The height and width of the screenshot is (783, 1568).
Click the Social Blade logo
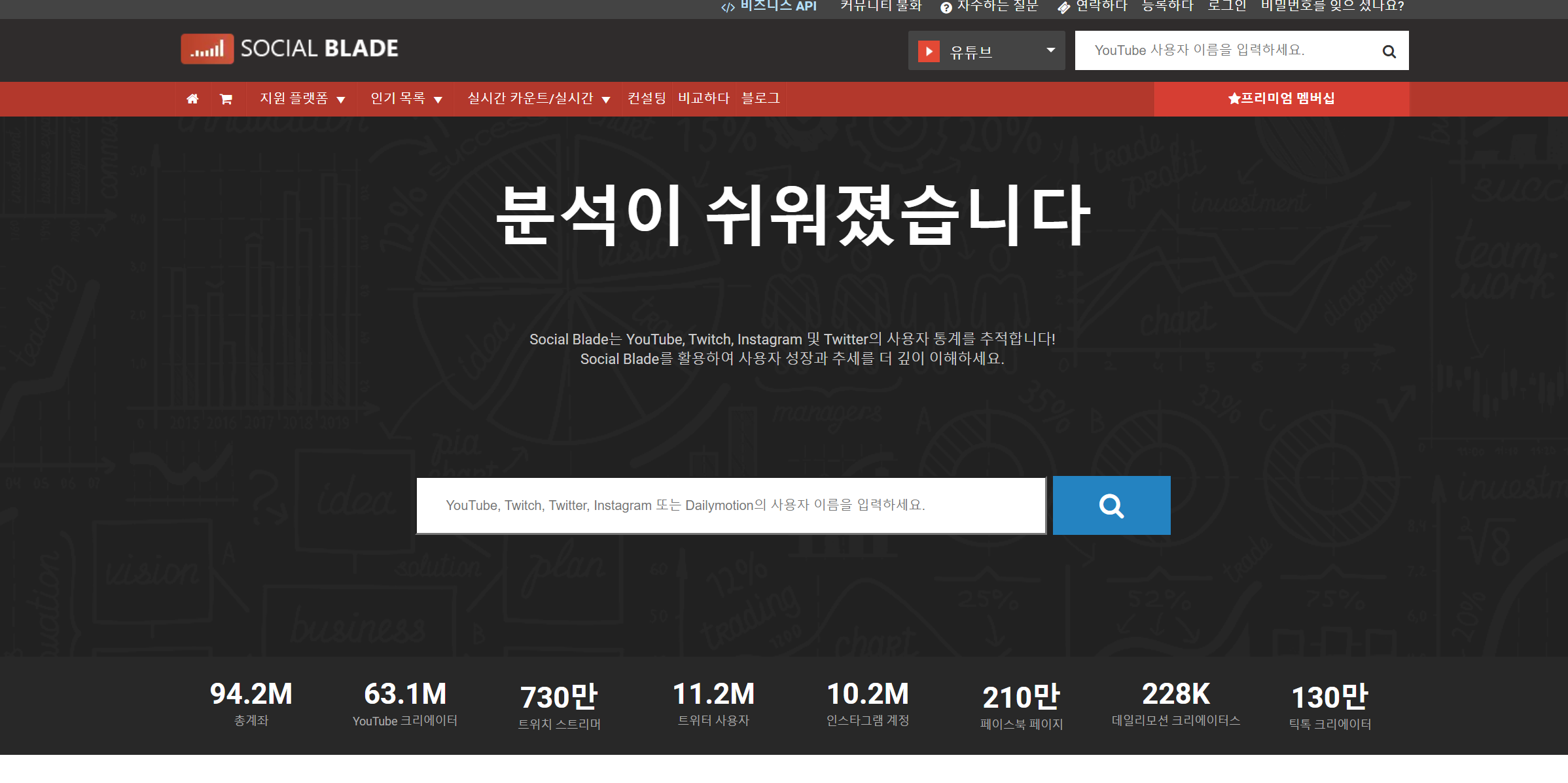[x=290, y=48]
